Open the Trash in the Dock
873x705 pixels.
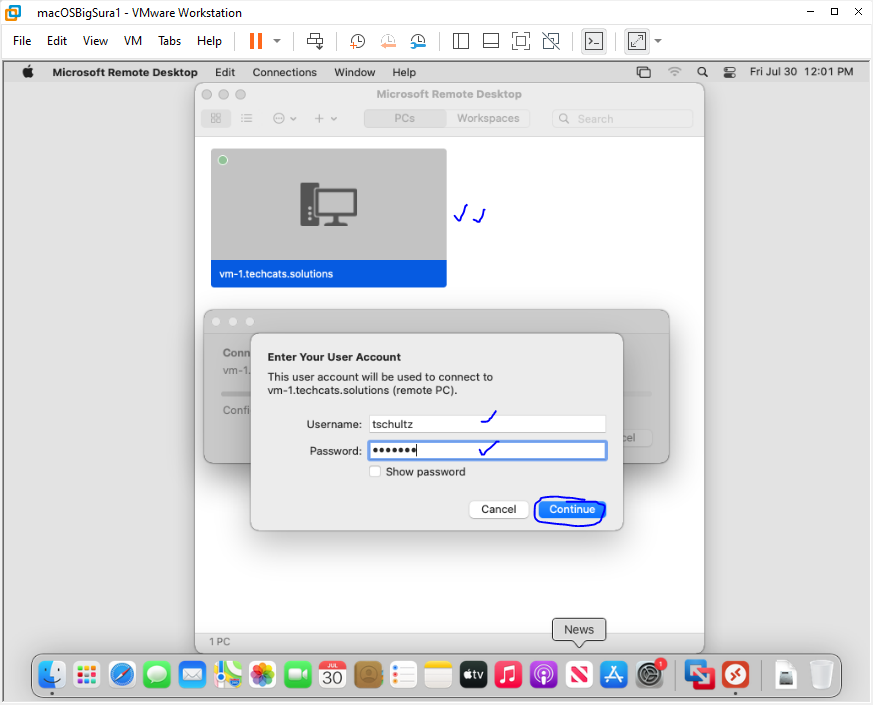pyautogui.click(x=821, y=675)
